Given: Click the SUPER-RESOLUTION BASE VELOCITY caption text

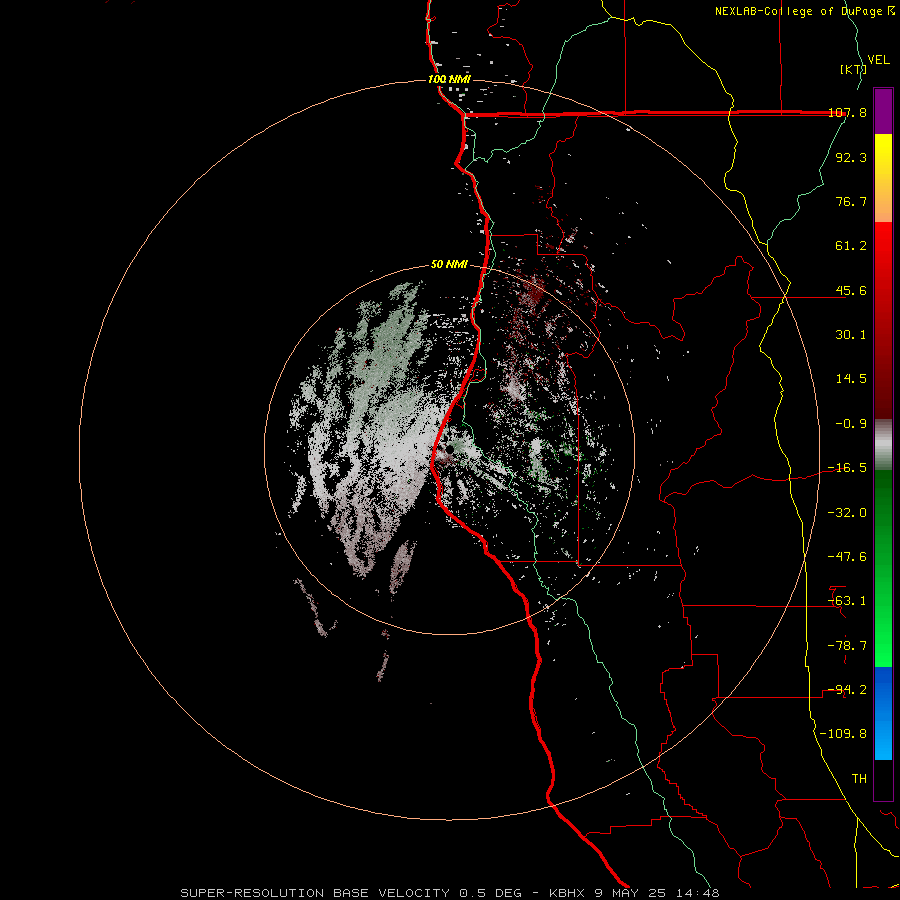Looking at the screenshot, I should pyautogui.click(x=315, y=893).
